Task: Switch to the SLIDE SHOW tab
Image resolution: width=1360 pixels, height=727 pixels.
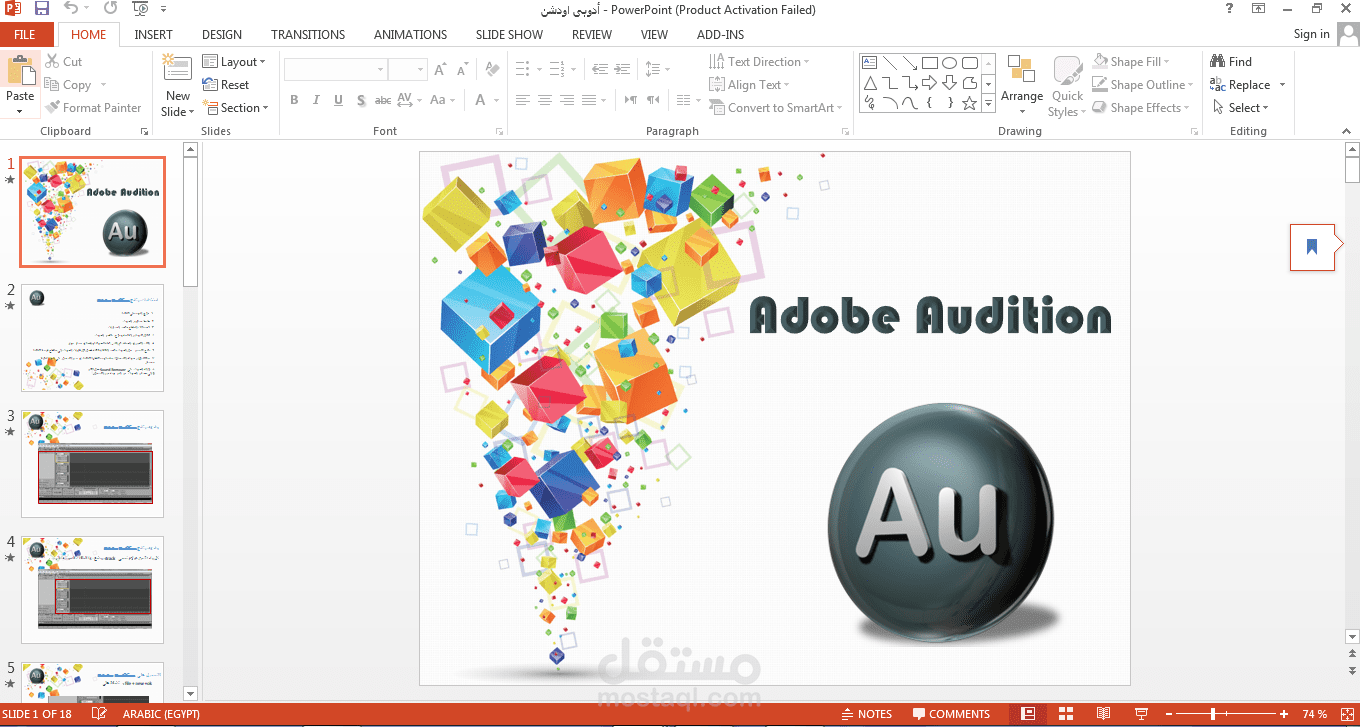Action: click(x=509, y=35)
